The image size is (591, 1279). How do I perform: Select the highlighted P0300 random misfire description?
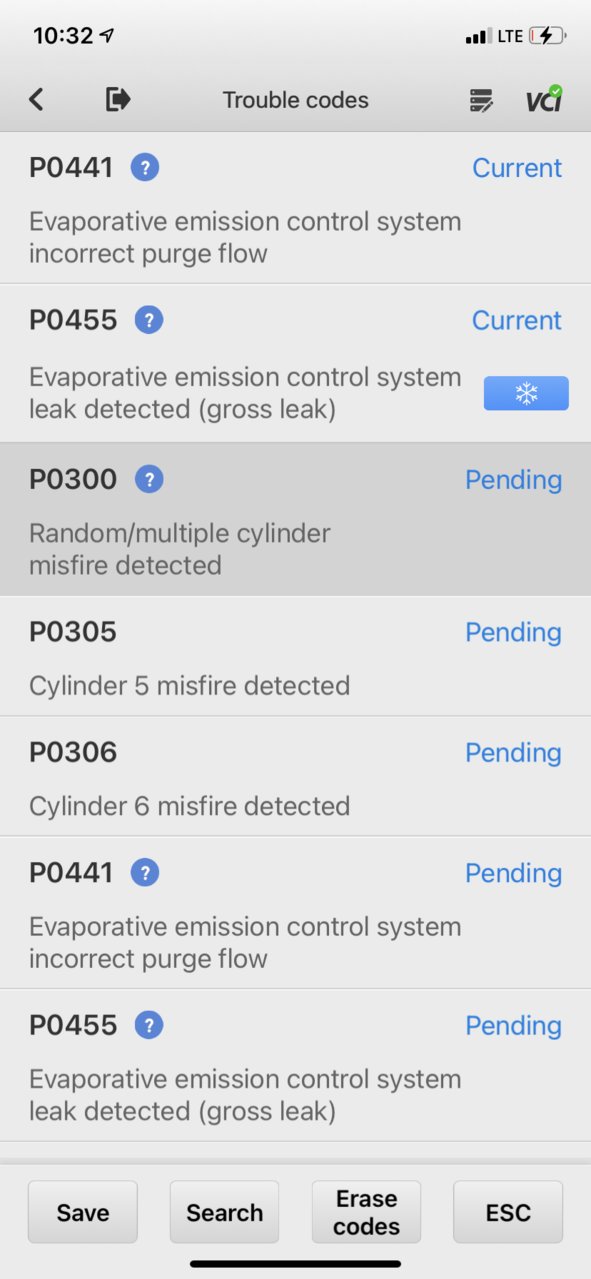[x=179, y=549]
